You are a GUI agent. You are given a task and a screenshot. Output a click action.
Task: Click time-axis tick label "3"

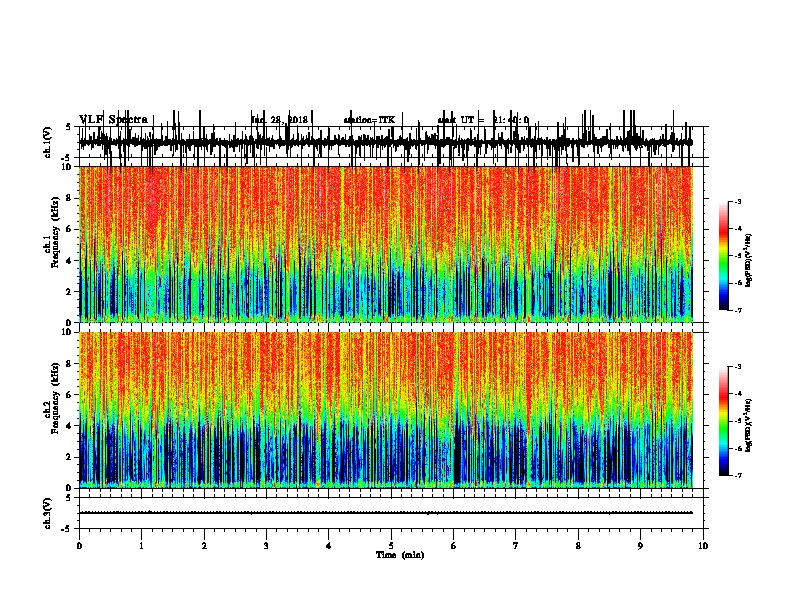(266, 546)
